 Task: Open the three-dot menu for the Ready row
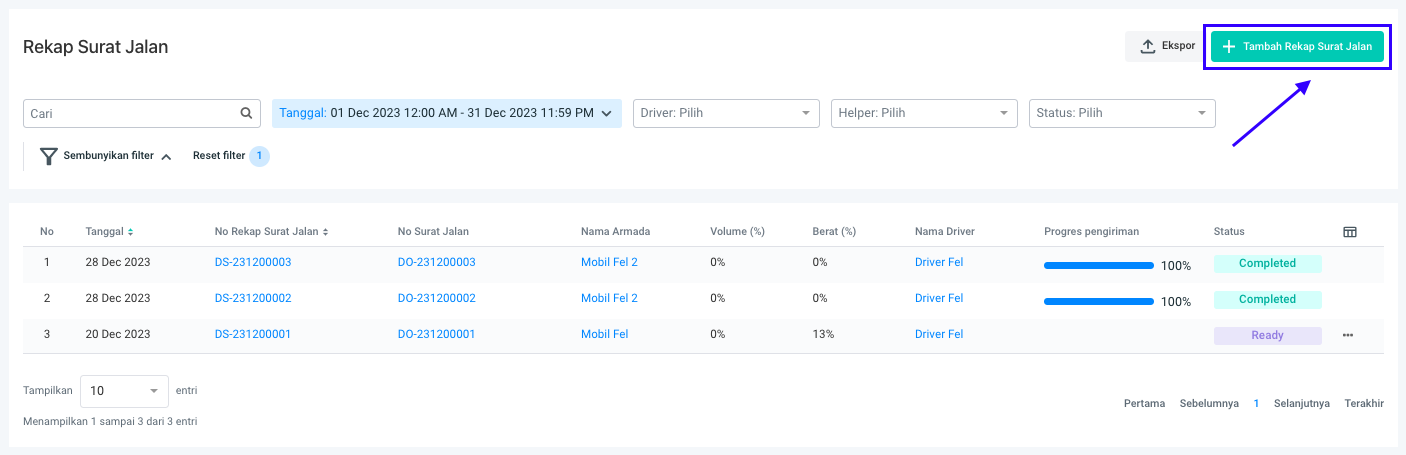click(1348, 335)
